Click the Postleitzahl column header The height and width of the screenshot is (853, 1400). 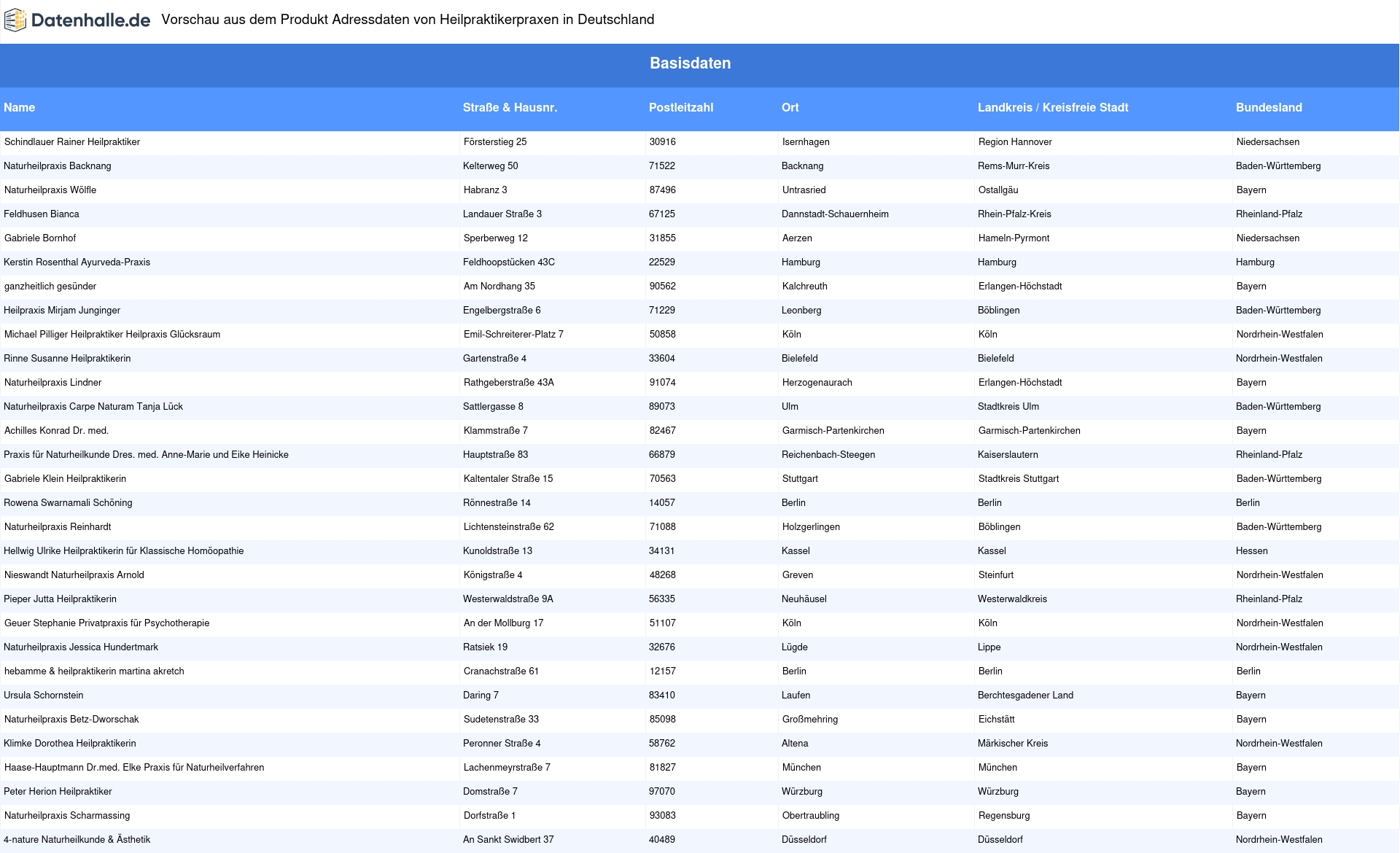681,107
